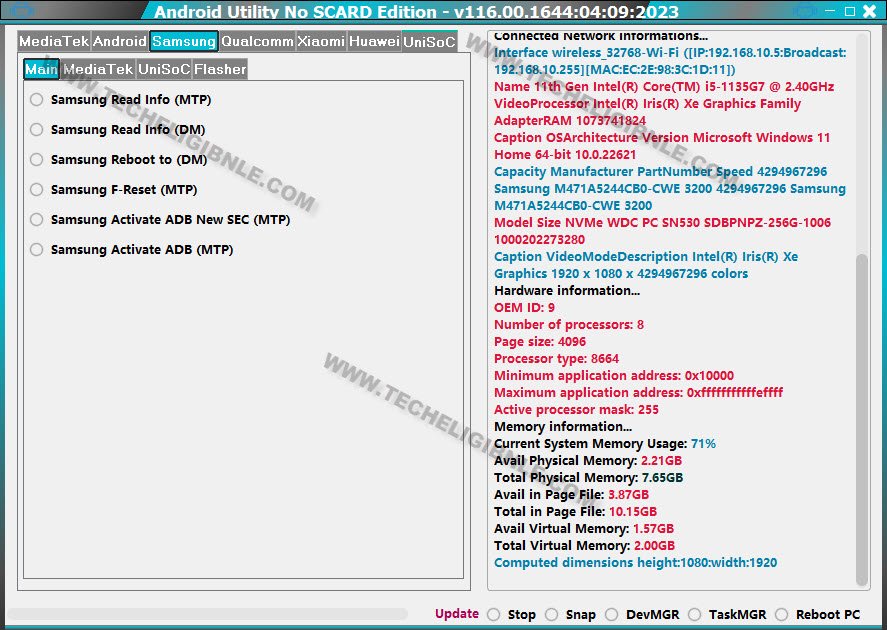Image resolution: width=887 pixels, height=630 pixels.
Task: Switch to the Xiaomi tab
Action: point(321,41)
